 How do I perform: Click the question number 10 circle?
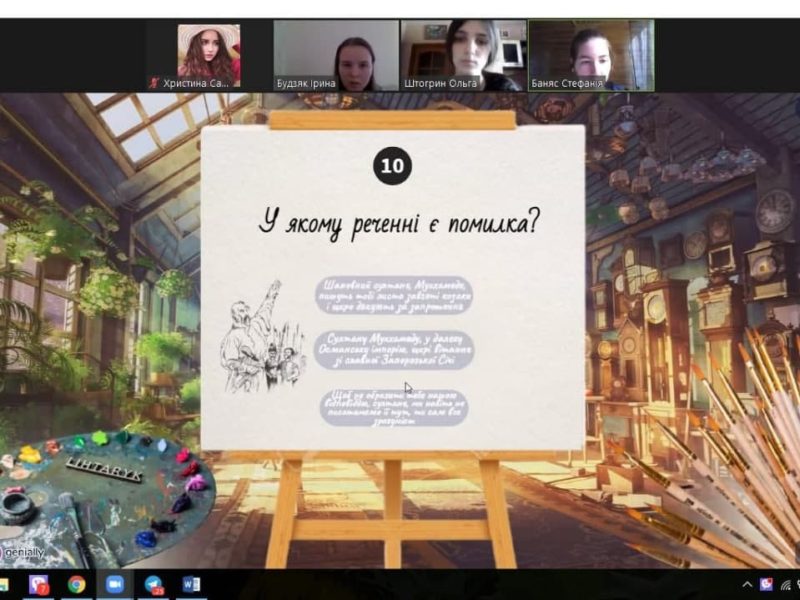pos(392,166)
